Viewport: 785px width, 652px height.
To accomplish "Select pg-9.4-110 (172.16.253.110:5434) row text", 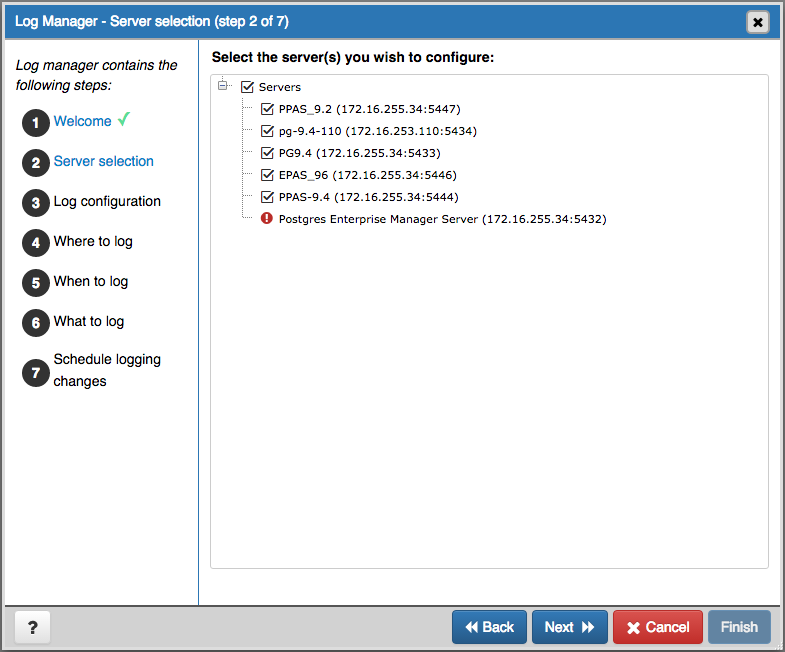I will pos(377,131).
